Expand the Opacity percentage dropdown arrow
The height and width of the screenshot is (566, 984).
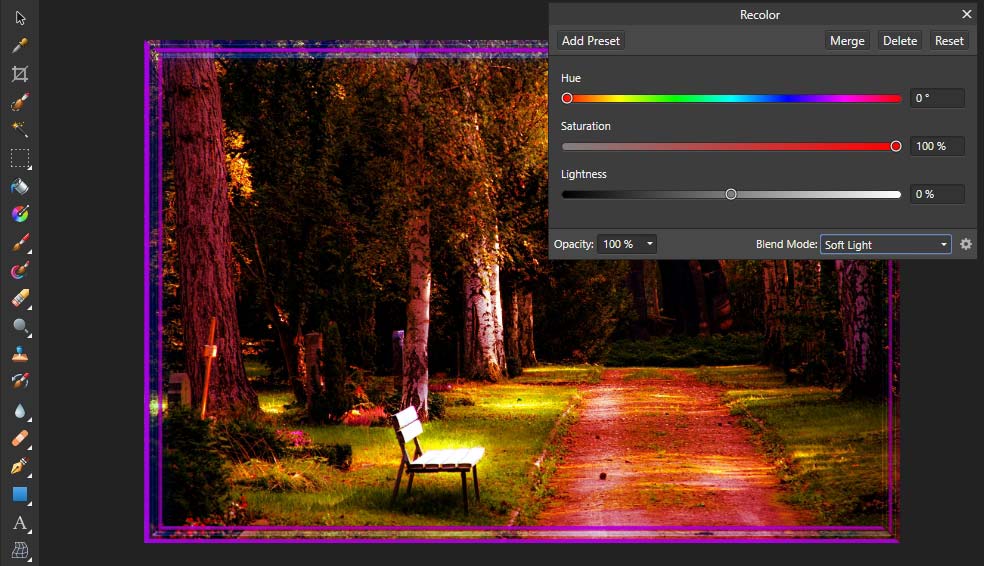point(650,243)
